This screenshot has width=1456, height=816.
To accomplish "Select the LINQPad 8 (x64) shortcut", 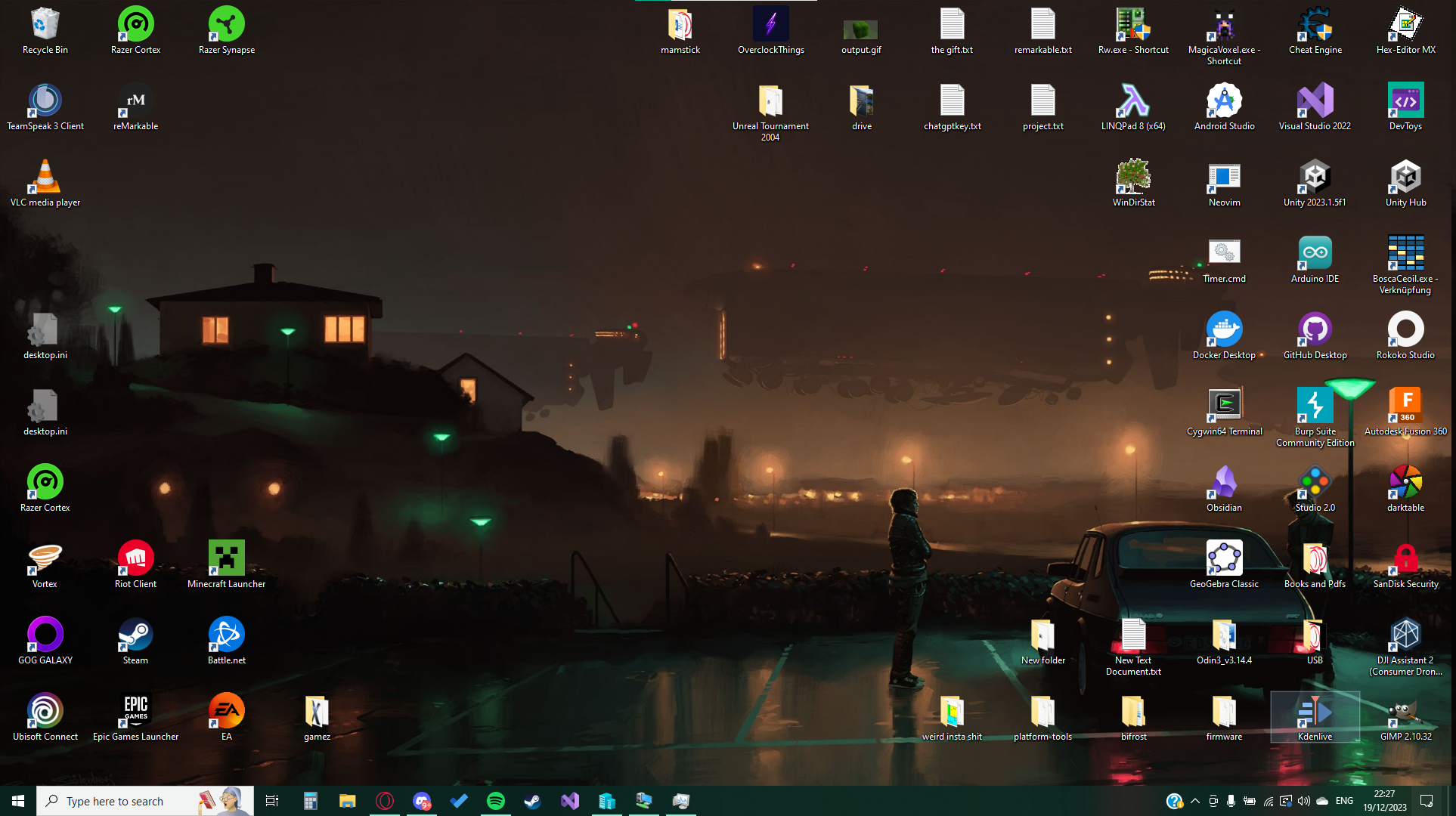I will pos(1133,107).
